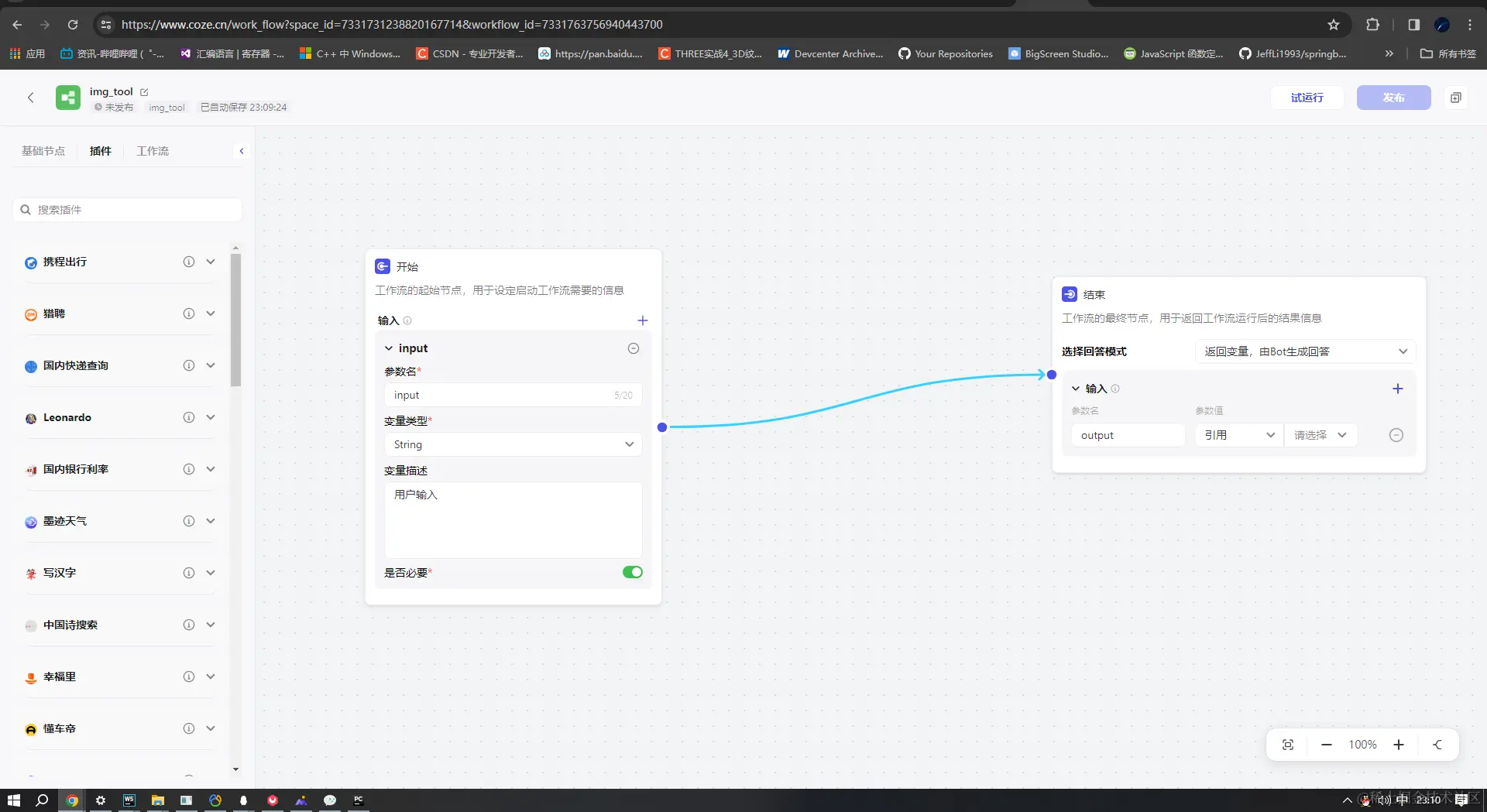This screenshot has height=812, width=1487.
Task: Click the 试运行 test run button
Action: (x=1307, y=98)
